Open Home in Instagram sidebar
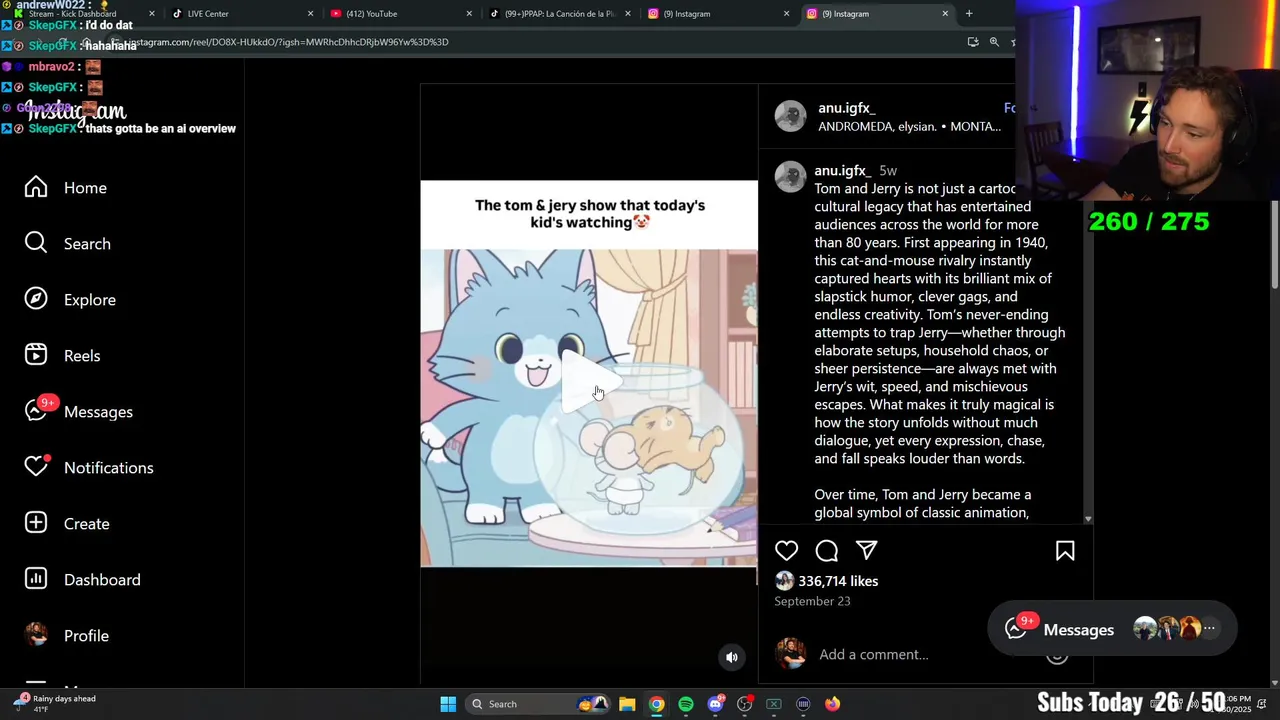The image size is (1280, 720). [66, 188]
